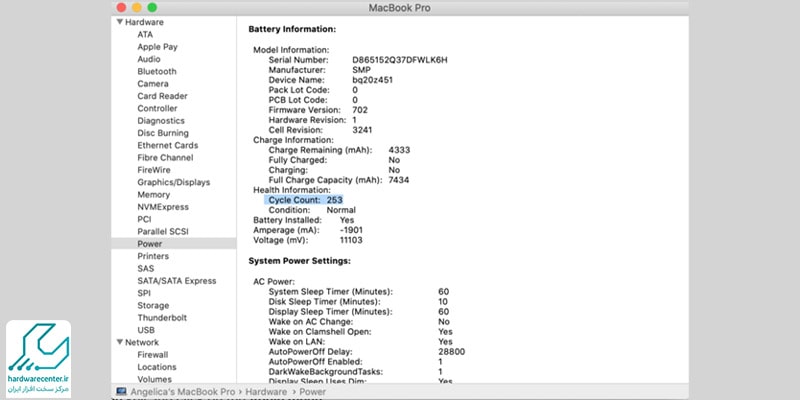Collapse the Hardware section triangle

point(120,22)
